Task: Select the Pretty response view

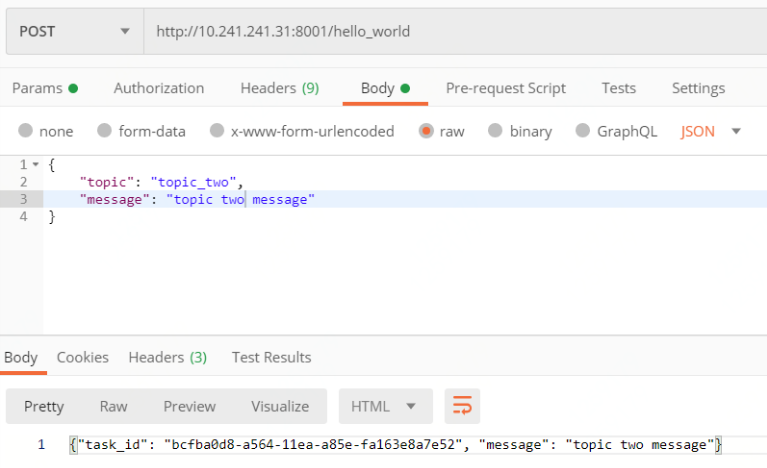Action: click(x=44, y=406)
